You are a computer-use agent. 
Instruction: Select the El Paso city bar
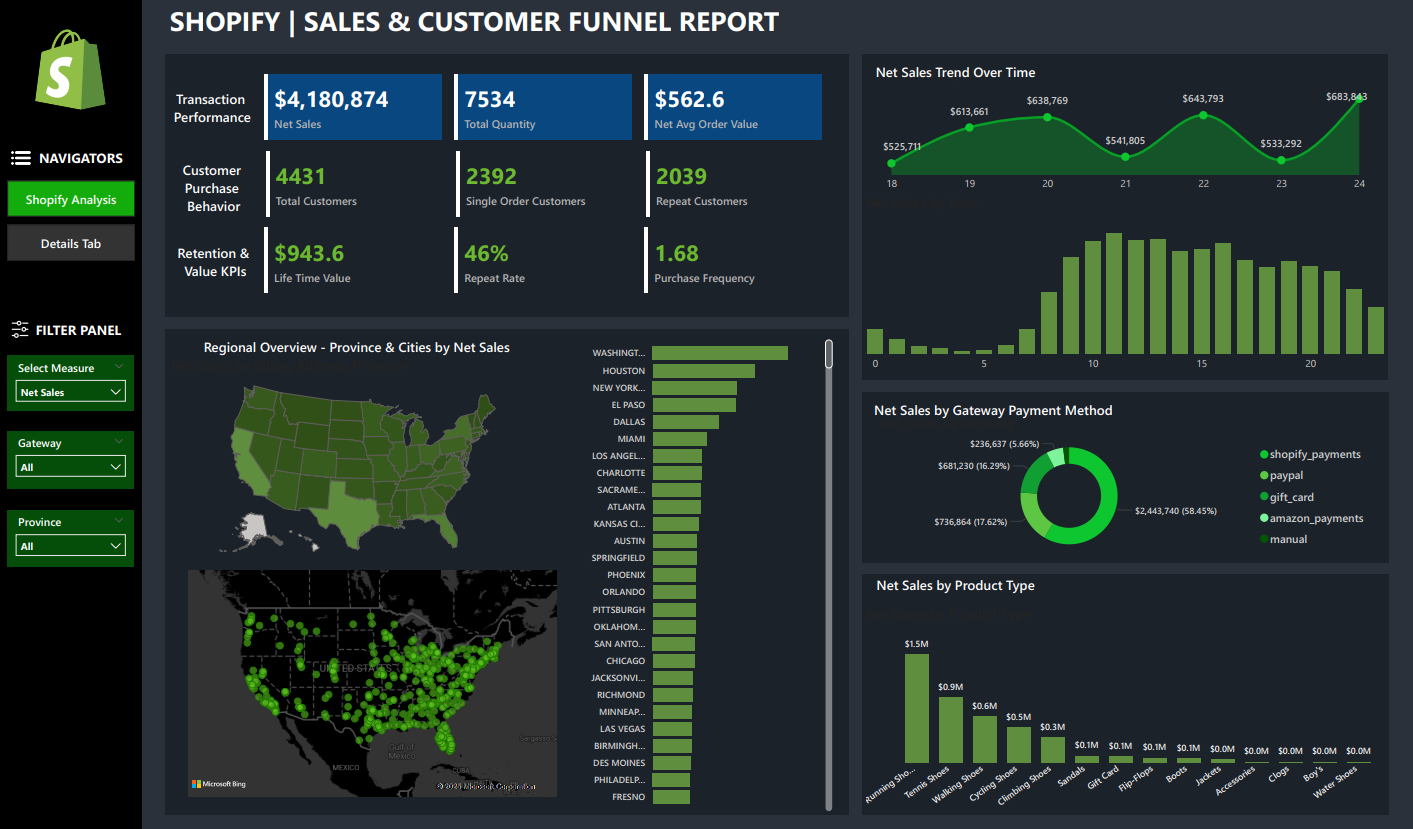(x=694, y=405)
